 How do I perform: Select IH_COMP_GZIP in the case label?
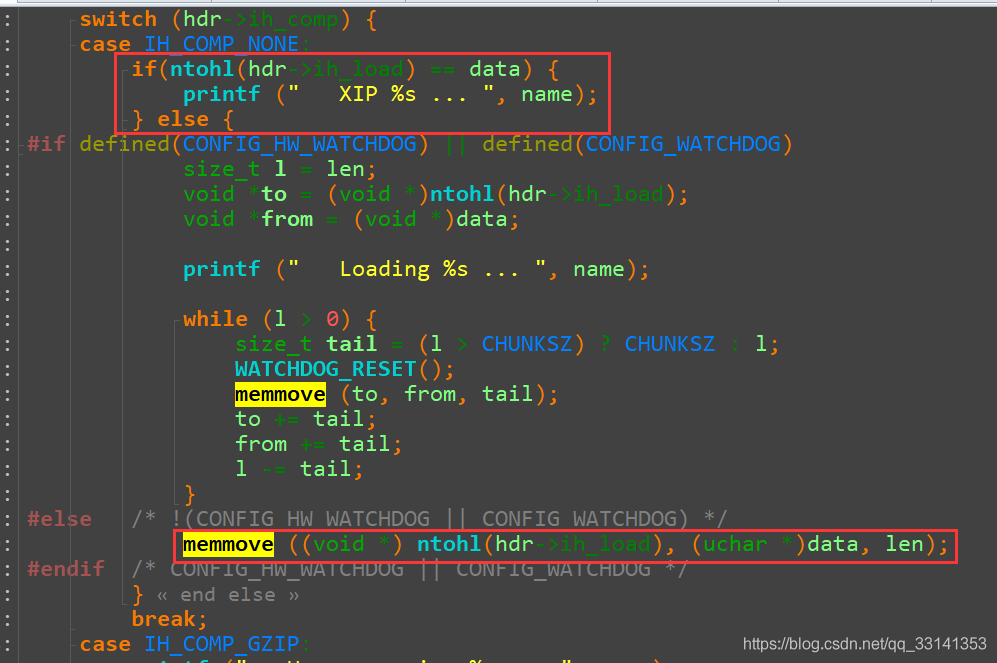click(x=221, y=644)
